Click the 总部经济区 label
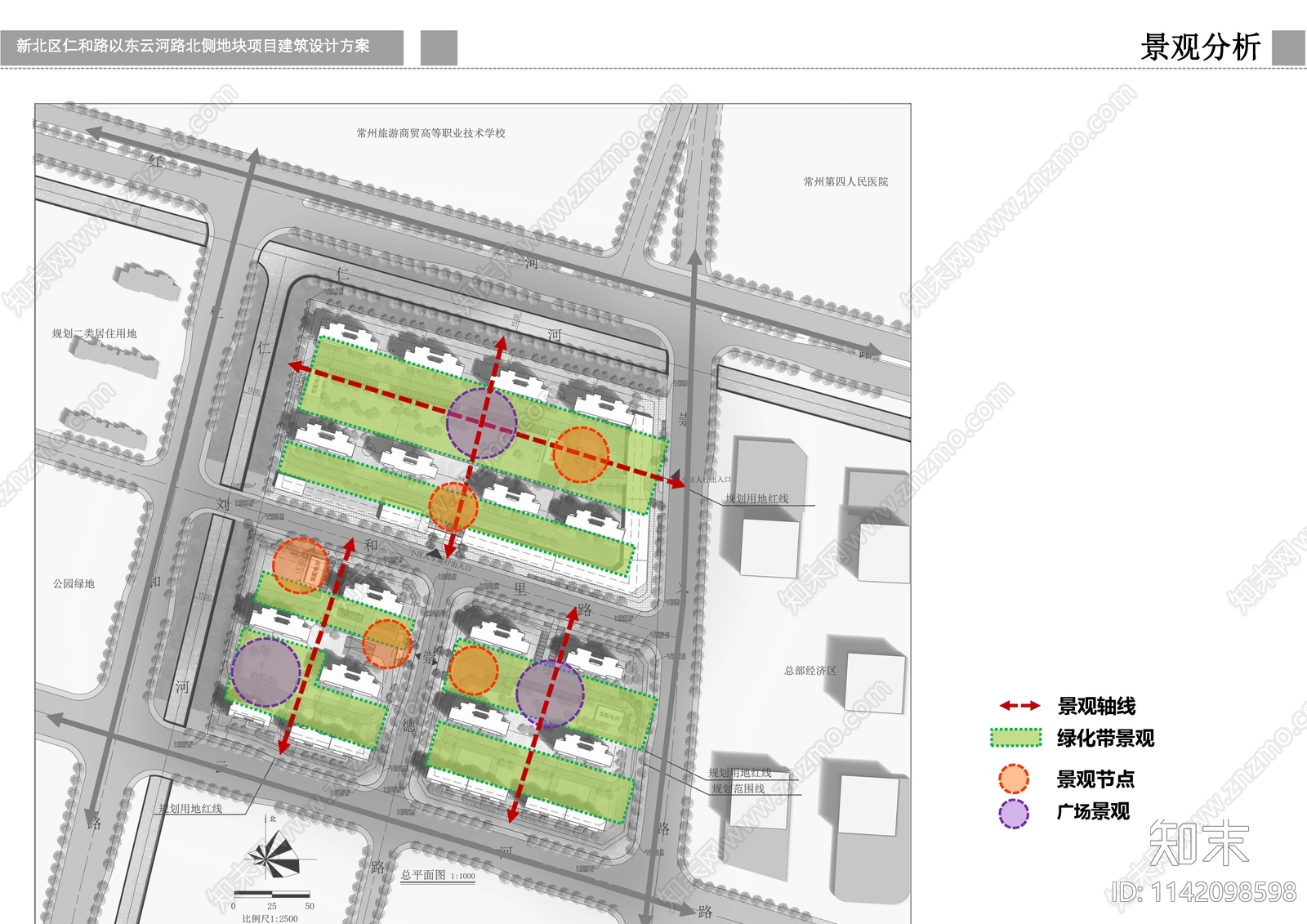This screenshot has width=1307, height=924. point(810,670)
